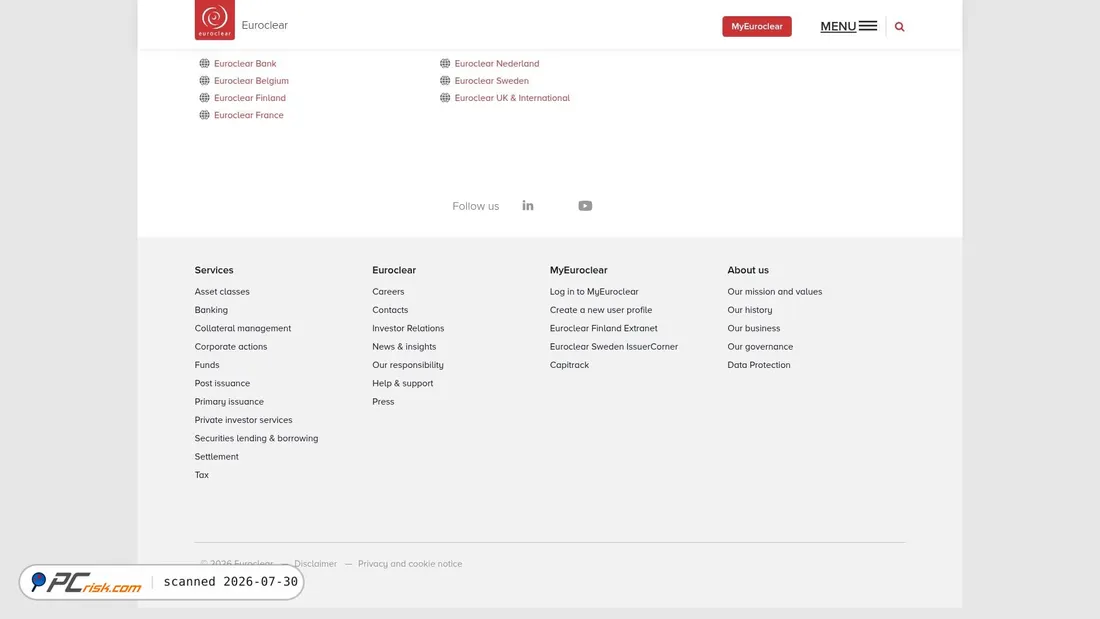Click globe icon beside Euroclear France
1100x619 pixels.
pyautogui.click(x=204, y=115)
